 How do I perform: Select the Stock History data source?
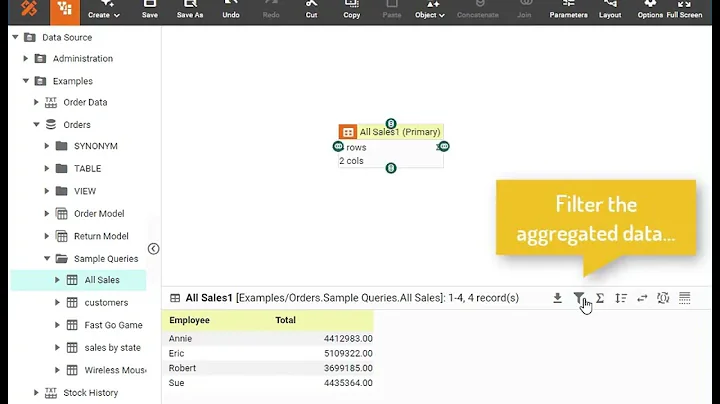90,393
